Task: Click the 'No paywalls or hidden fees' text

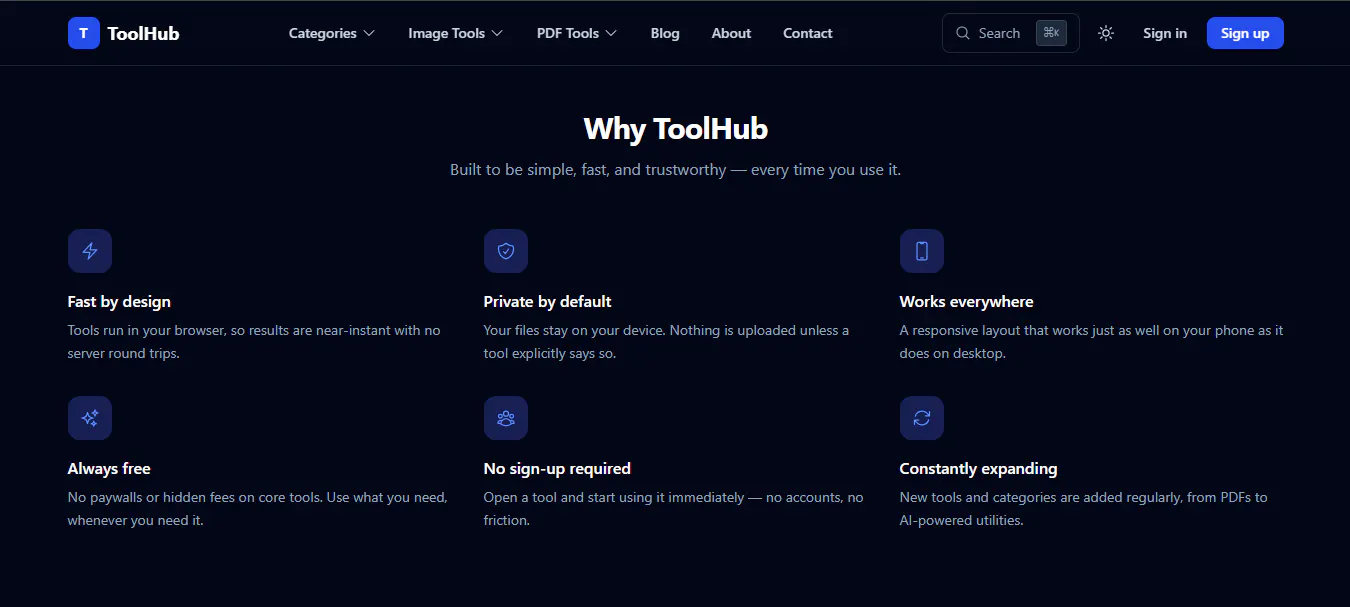Action: (258, 509)
